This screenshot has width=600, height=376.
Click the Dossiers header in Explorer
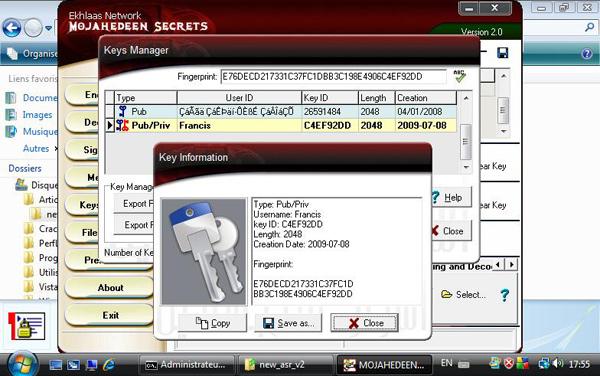tap(25, 168)
